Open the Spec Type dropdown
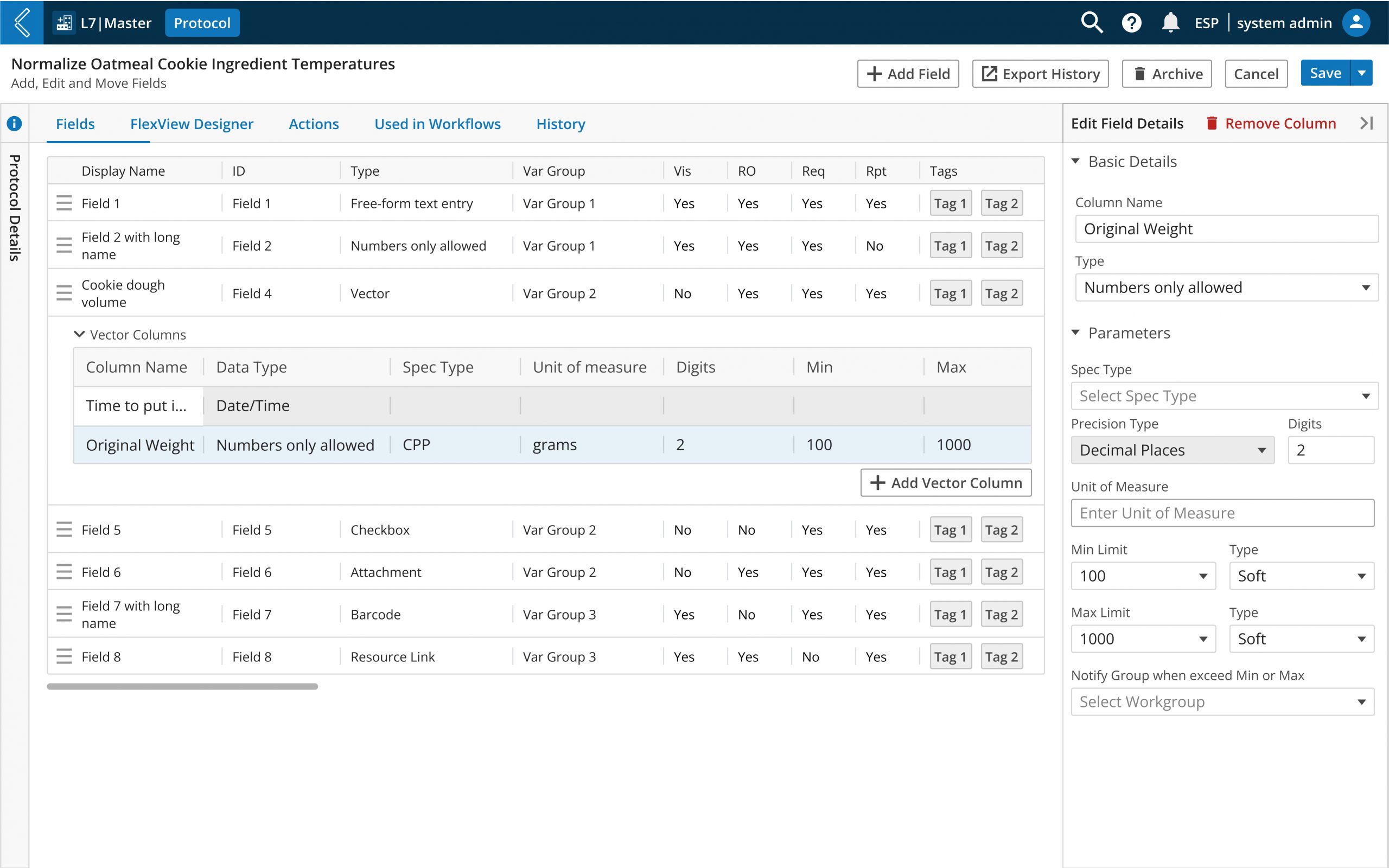This screenshot has height=868, width=1389. [x=1224, y=396]
